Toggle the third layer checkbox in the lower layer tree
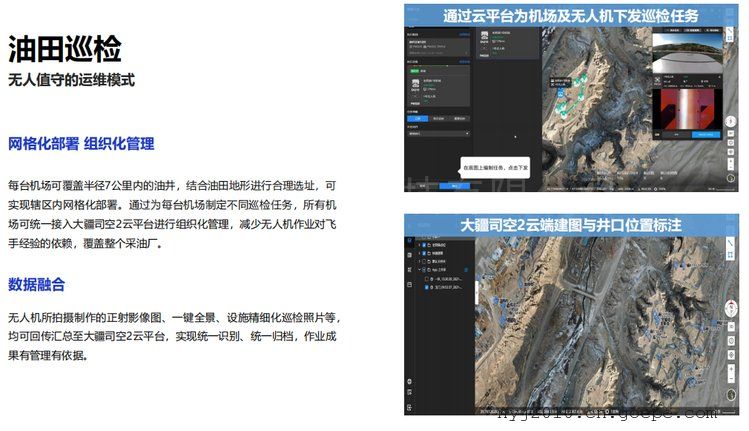749x431 pixels. click(424, 263)
